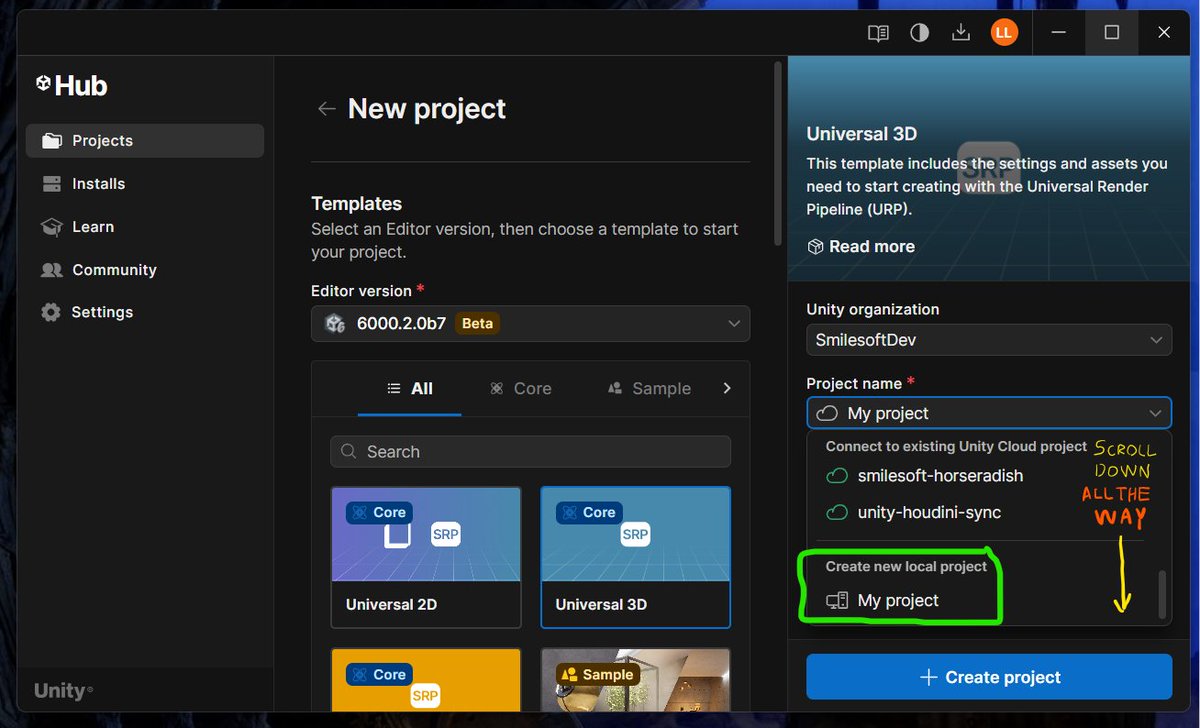Click the cloud icon beside unity-houdini-sync
Viewport: 1200px width, 728px height.
[x=837, y=513]
